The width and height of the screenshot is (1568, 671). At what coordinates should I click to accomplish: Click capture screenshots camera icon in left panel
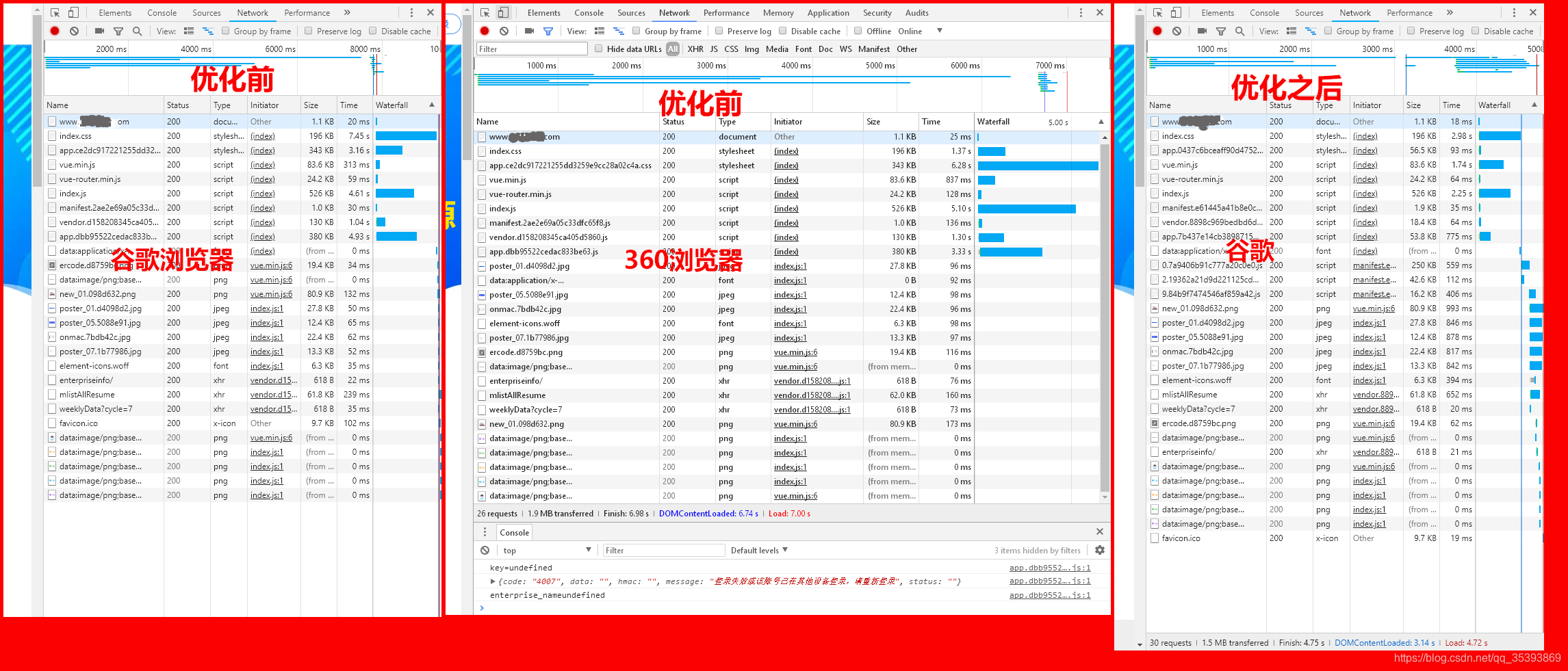[x=99, y=31]
